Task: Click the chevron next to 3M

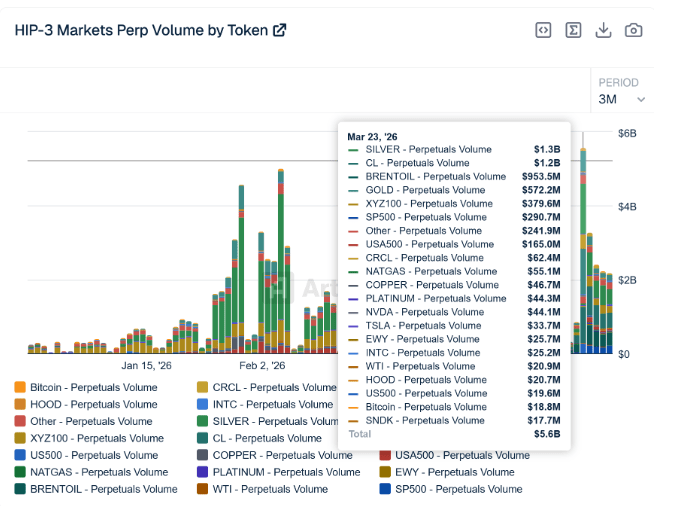Action: point(641,100)
